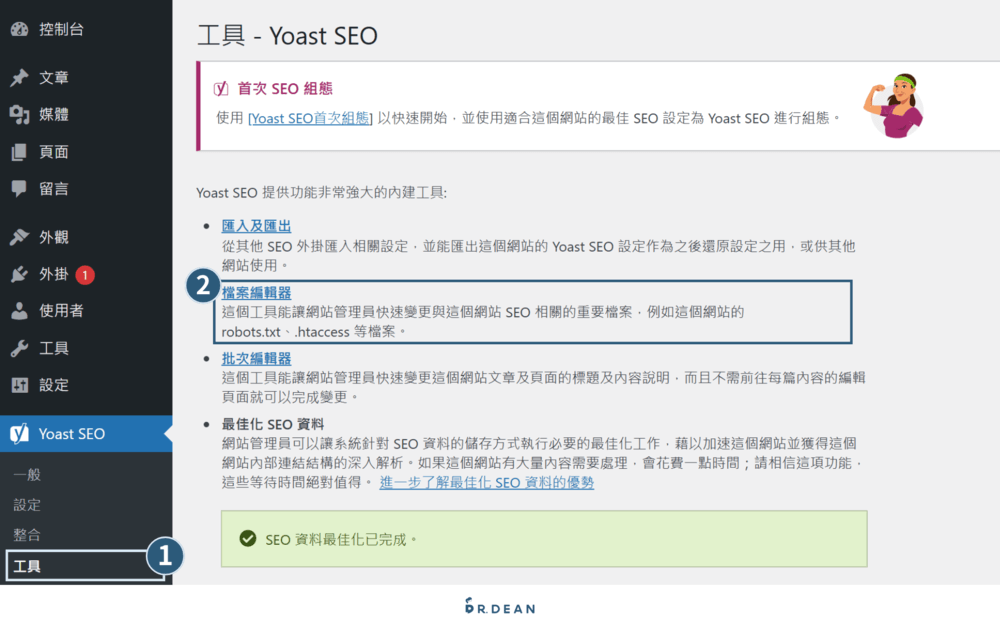Switch to the 一般 submenu item
Image resolution: width=1000 pixels, height=625 pixels.
click(x=27, y=475)
